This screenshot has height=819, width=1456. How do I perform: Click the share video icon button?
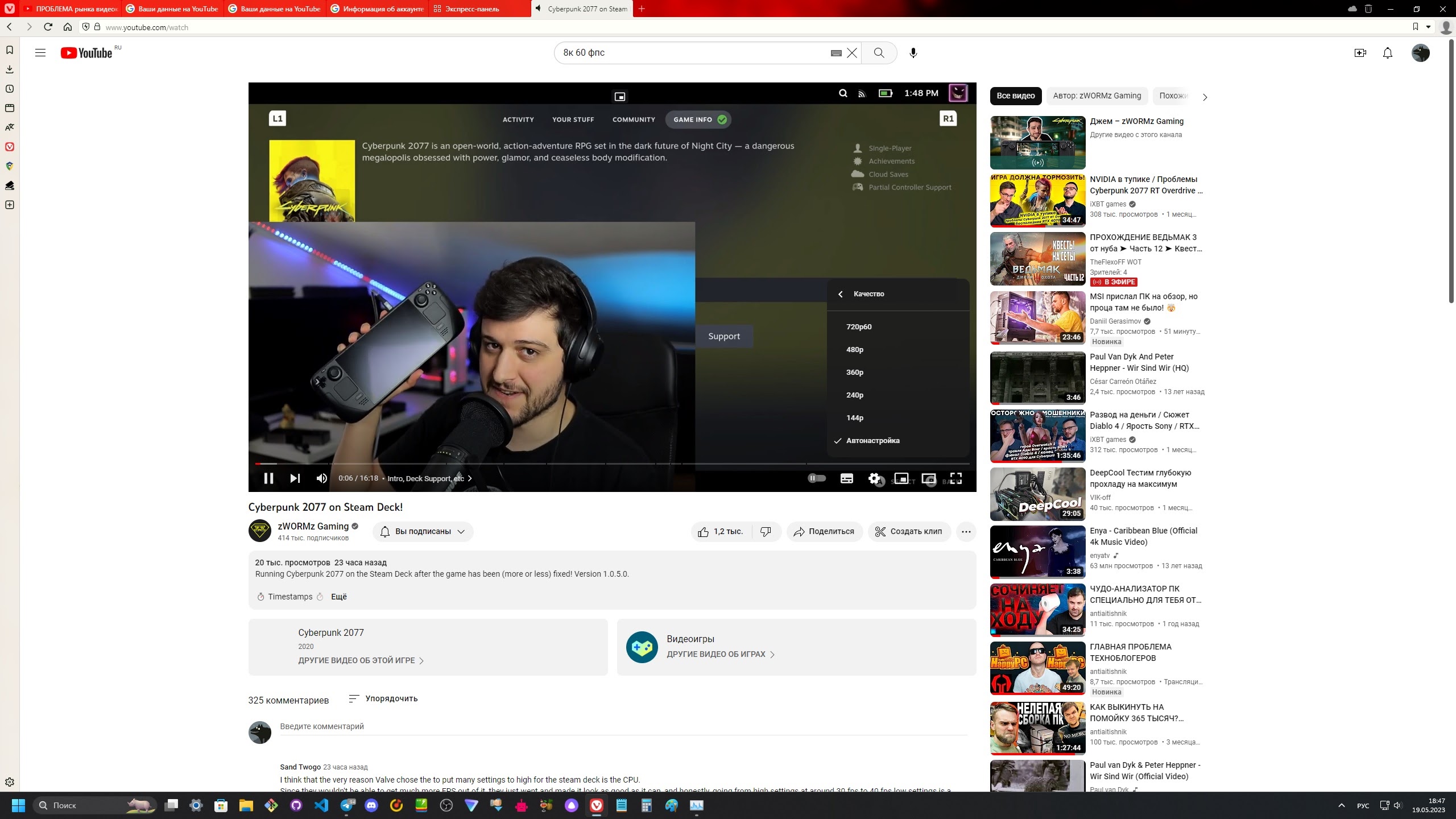point(823,531)
